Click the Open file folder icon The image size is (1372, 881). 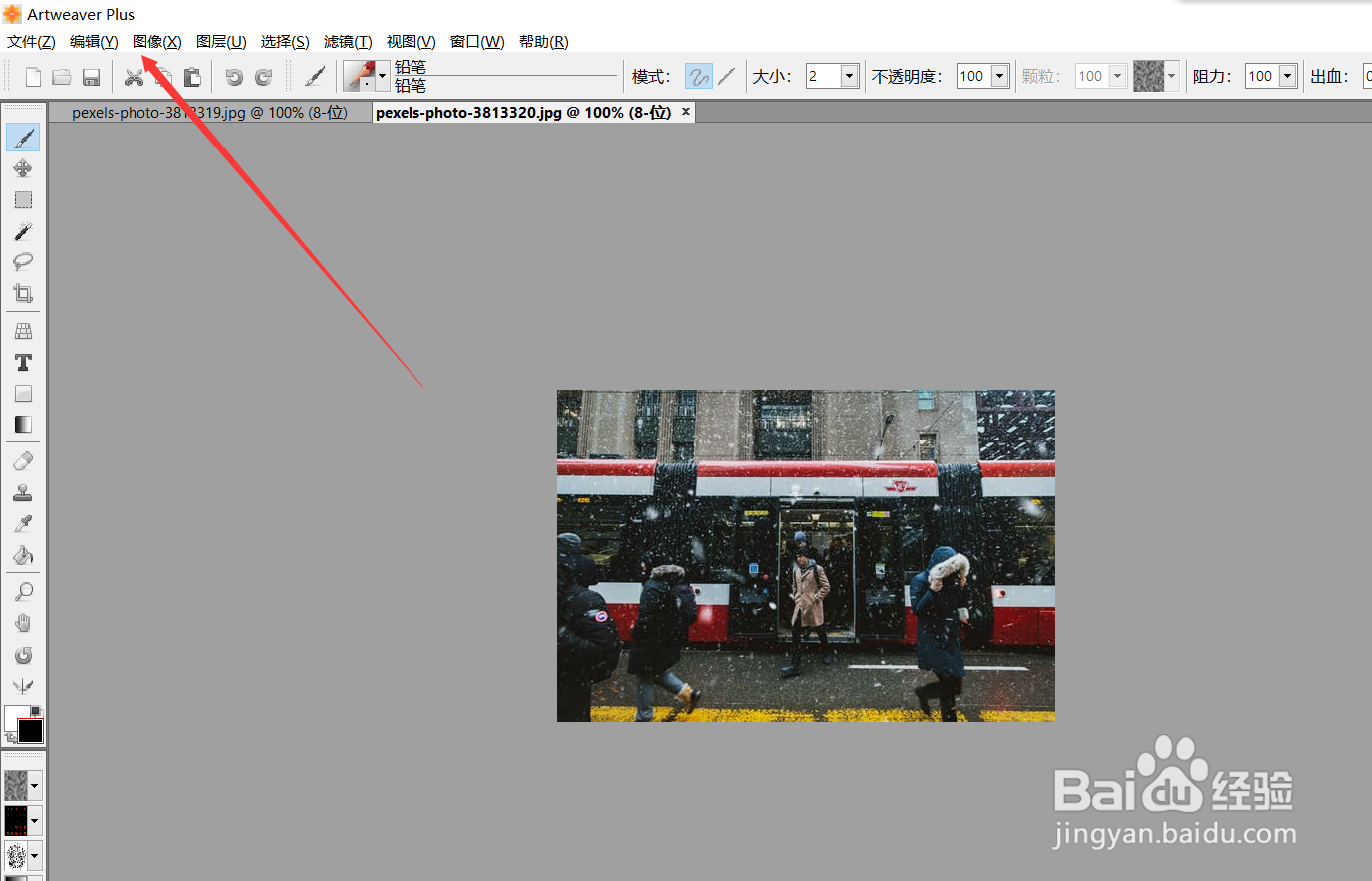62,77
